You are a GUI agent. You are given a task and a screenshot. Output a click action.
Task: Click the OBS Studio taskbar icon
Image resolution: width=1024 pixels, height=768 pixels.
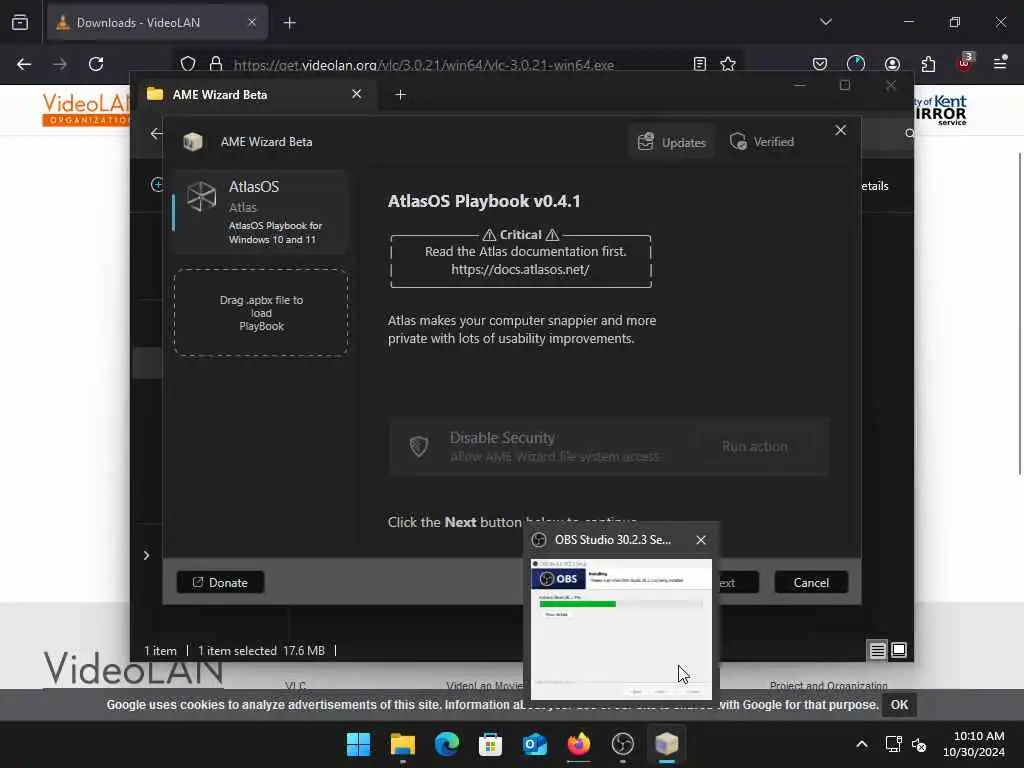622,744
